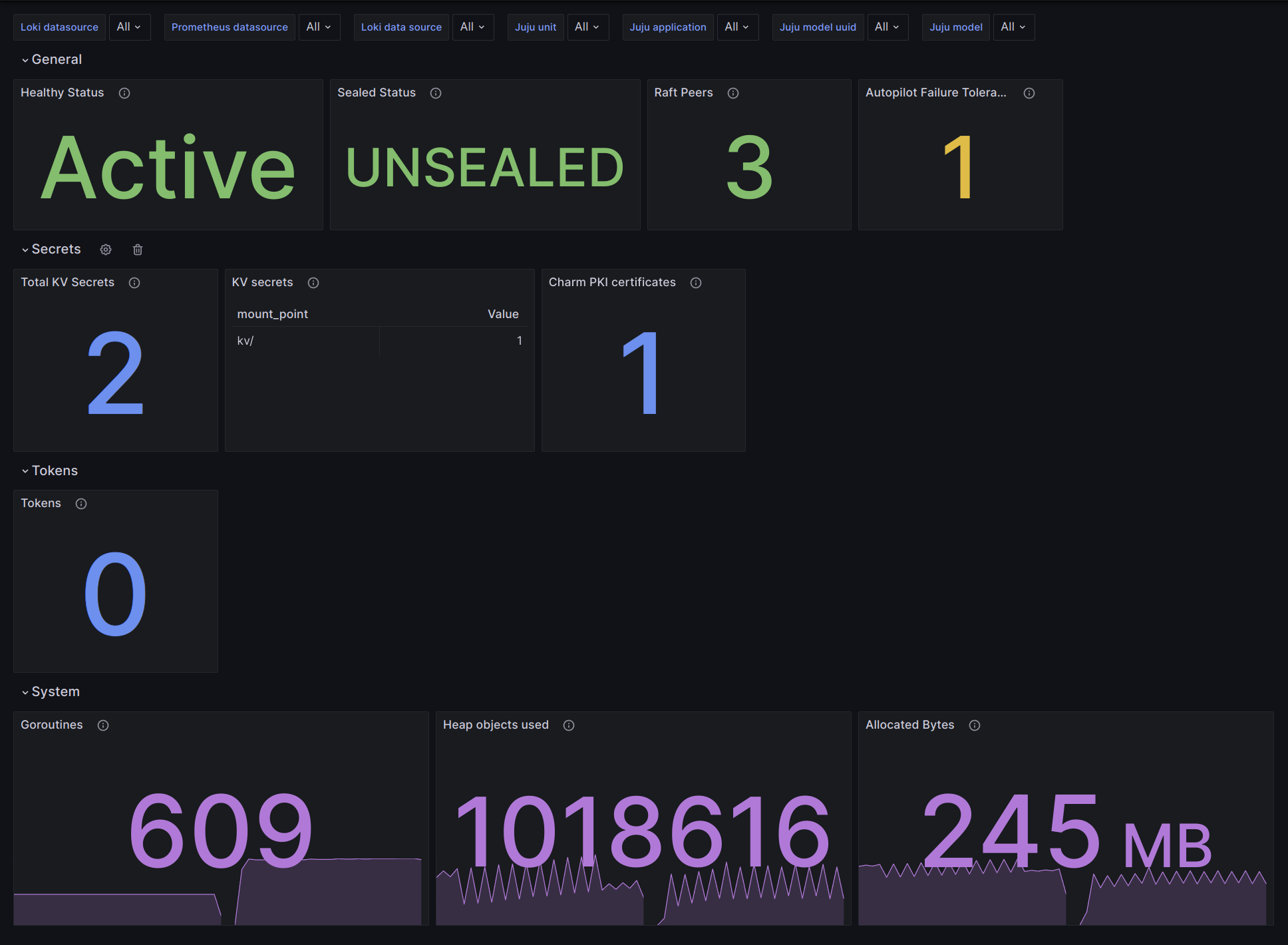Open the Juju unit All dropdown

(x=587, y=27)
